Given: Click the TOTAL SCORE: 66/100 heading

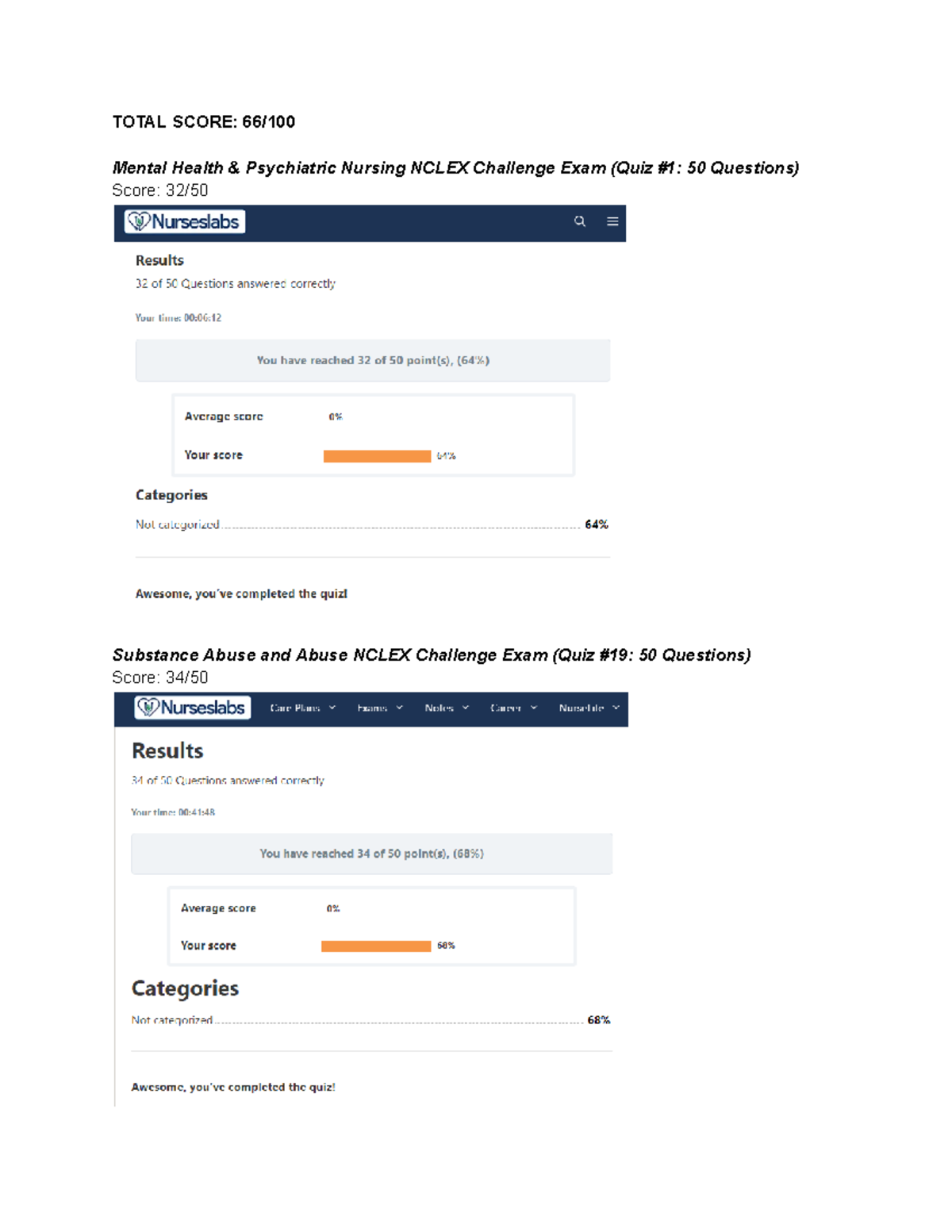Looking at the screenshot, I should pyautogui.click(x=204, y=122).
